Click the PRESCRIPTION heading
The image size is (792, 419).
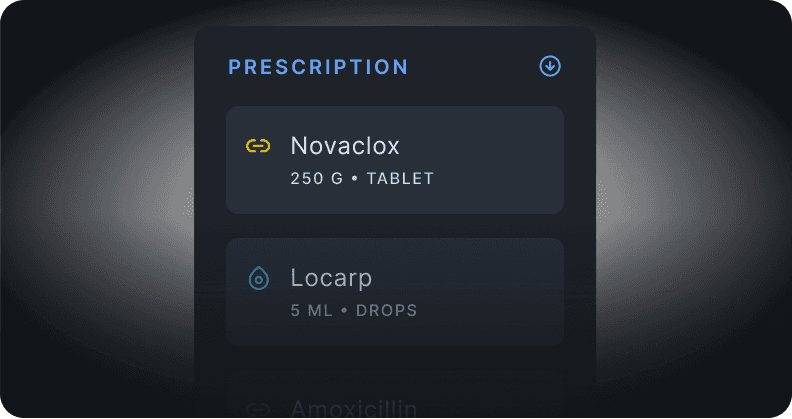[x=318, y=67]
